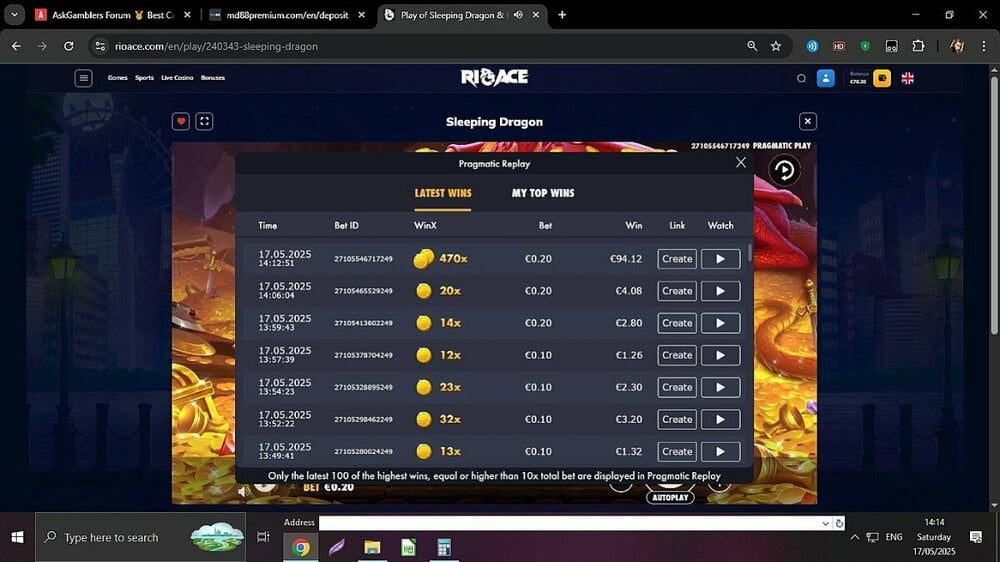Switch to Latest Wins tab
The height and width of the screenshot is (562, 1000).
pyautogui.click(x=443, y=193)
